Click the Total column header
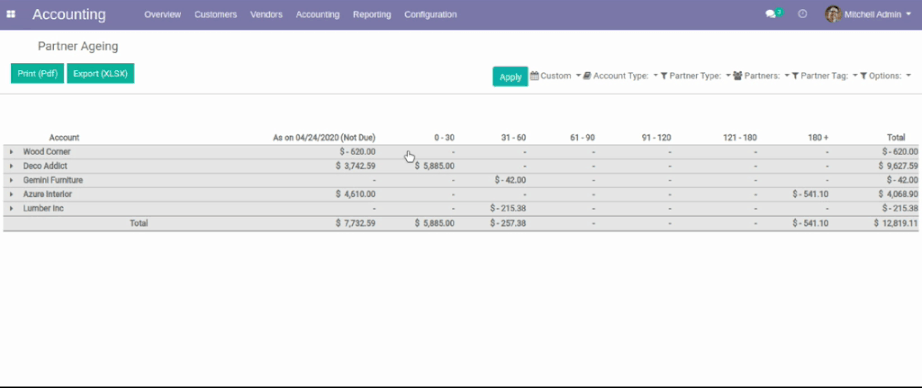 (896, 138)
